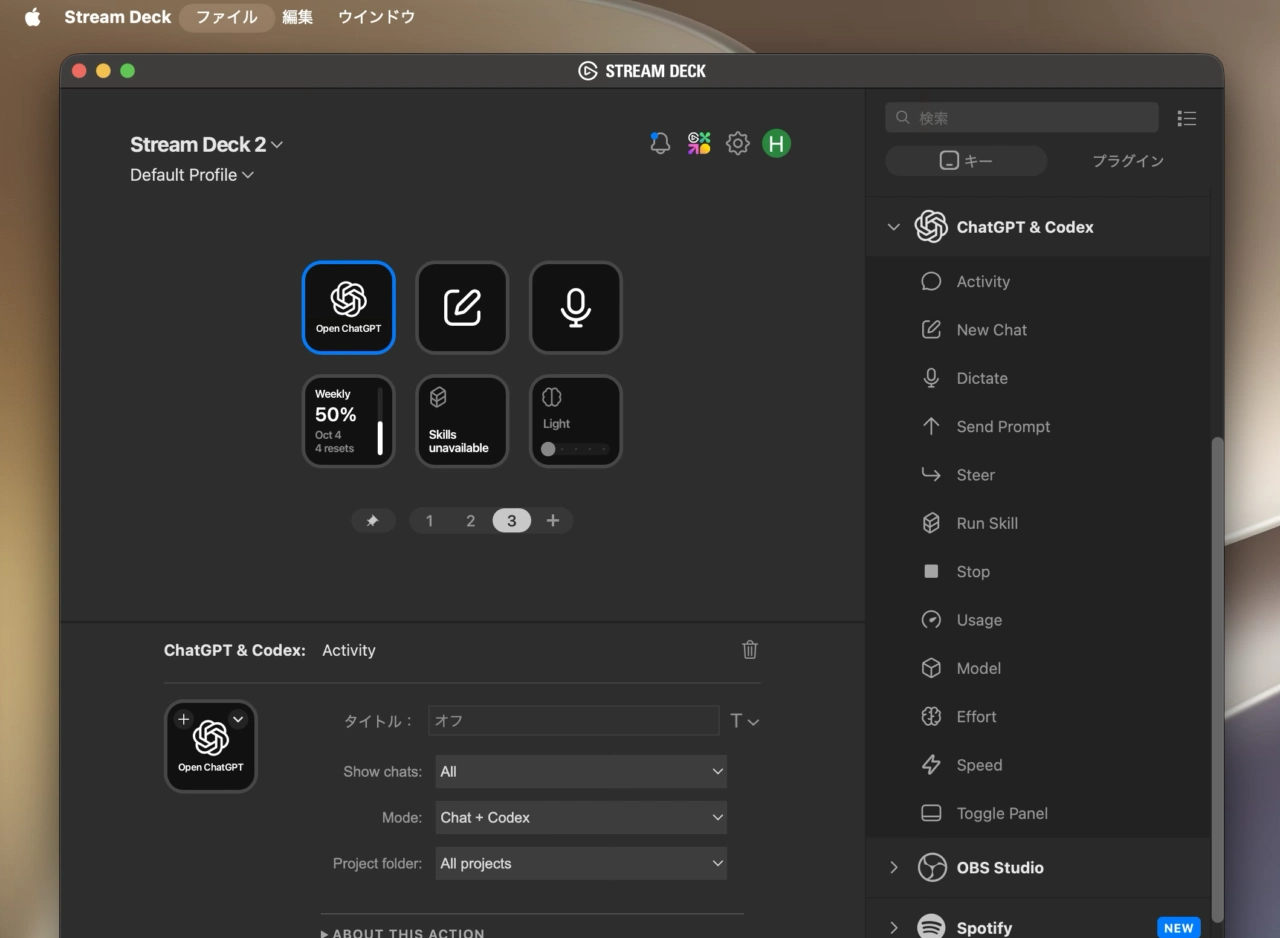Image resolution: width=1280 pixels, height=938 pixels.
Task: Open the Stream Deck 2 device dropdown
Action: coord(207,144)
